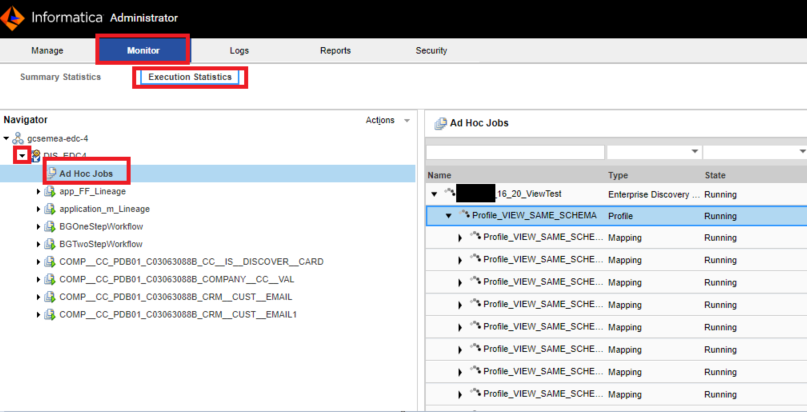Select the app_FF_Lineage label
The width and height of the screenshot is (807, 412).
coord(93,191)
